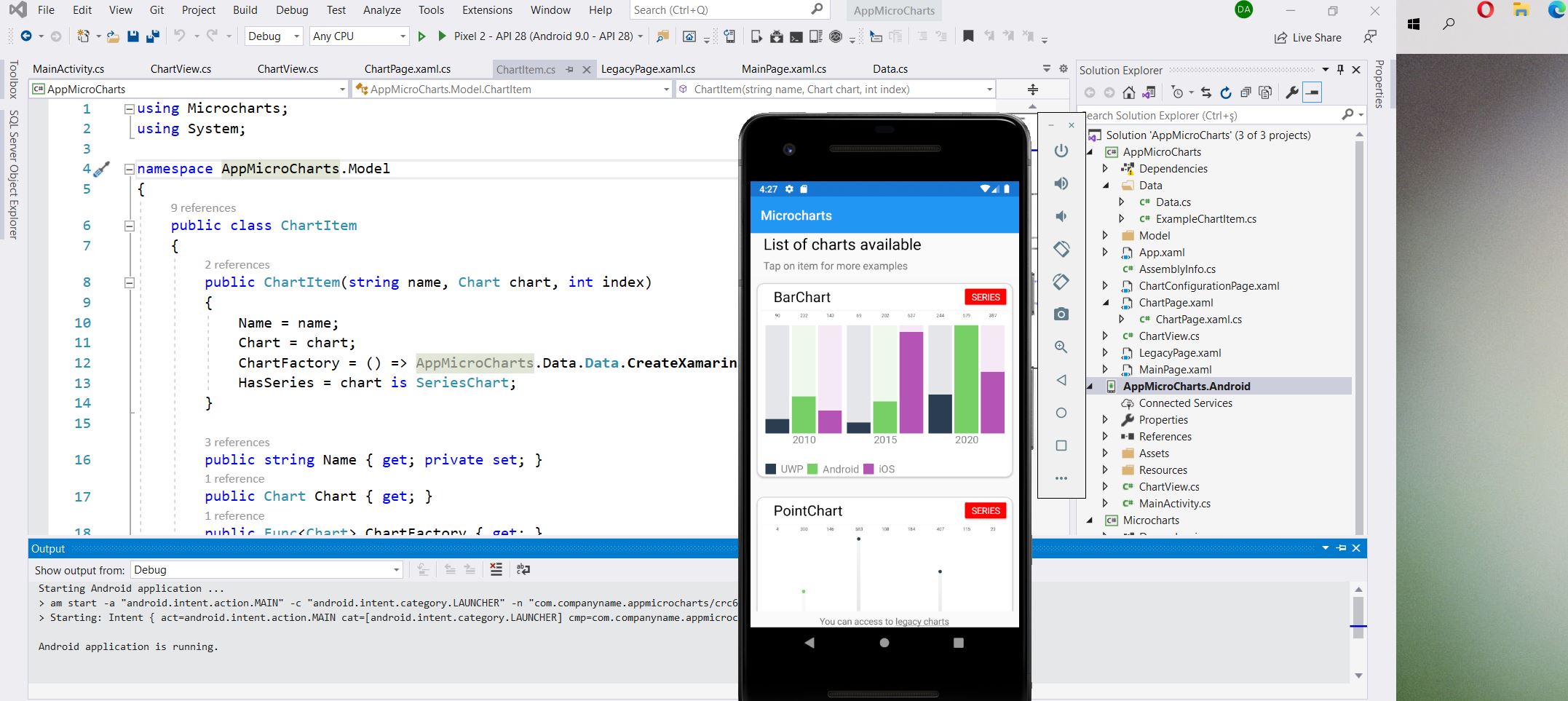The height and width of the screenshot is (701, 1568).
Task: Click the iOS purple legend swatch
Action: pos(868,470)
